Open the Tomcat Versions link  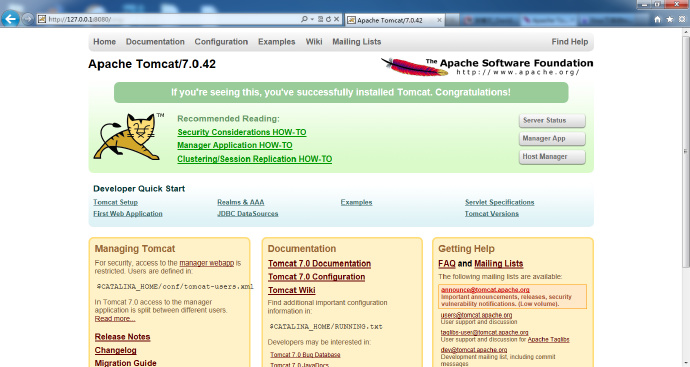point(492,213)
